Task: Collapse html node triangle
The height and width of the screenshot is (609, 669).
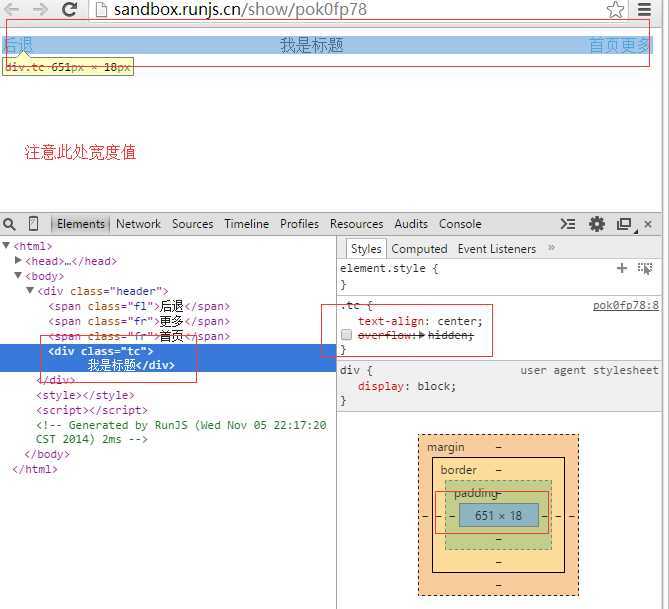Action: 6,245
